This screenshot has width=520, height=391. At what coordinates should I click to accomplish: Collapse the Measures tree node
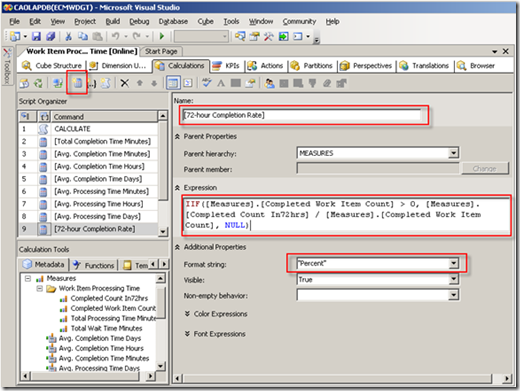(28, 278)
